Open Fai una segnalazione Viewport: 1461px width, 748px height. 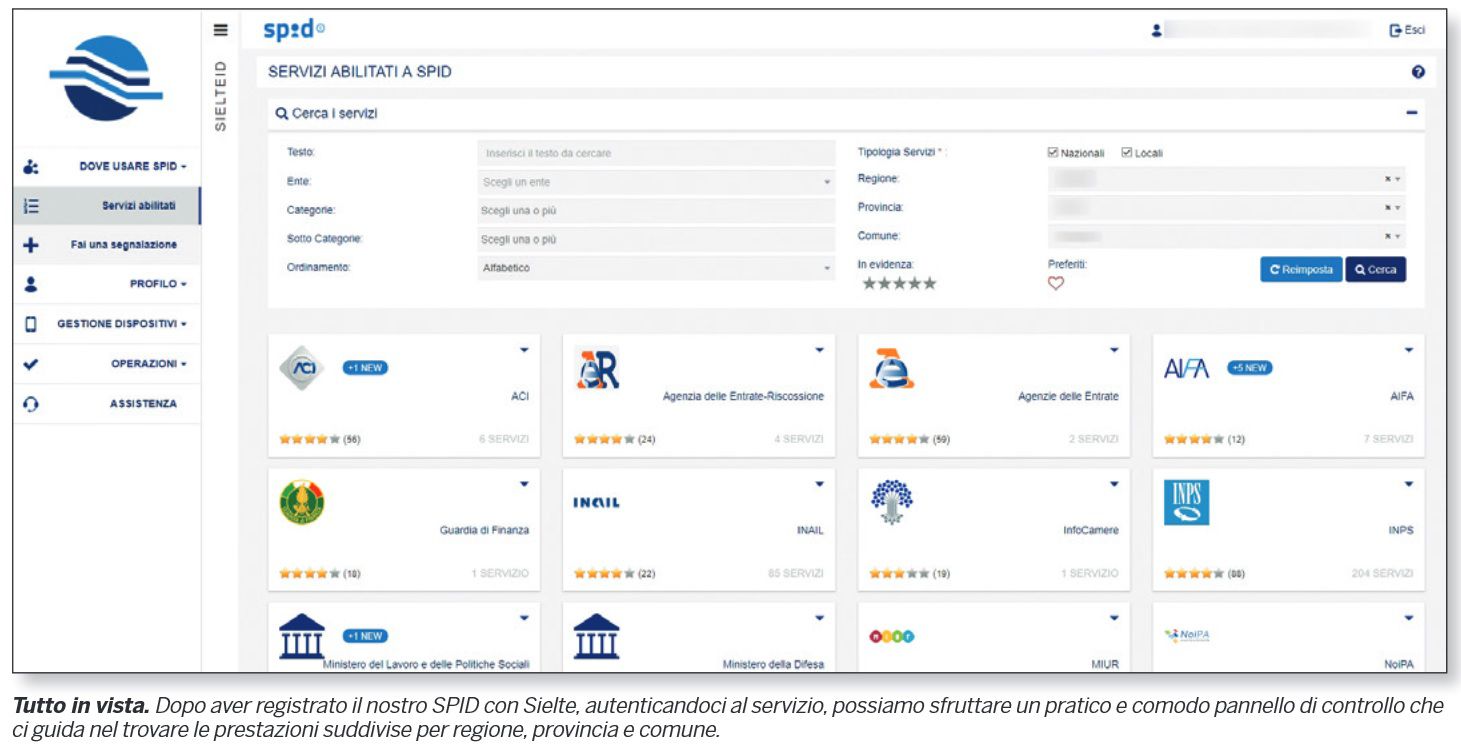coord(107,245)
